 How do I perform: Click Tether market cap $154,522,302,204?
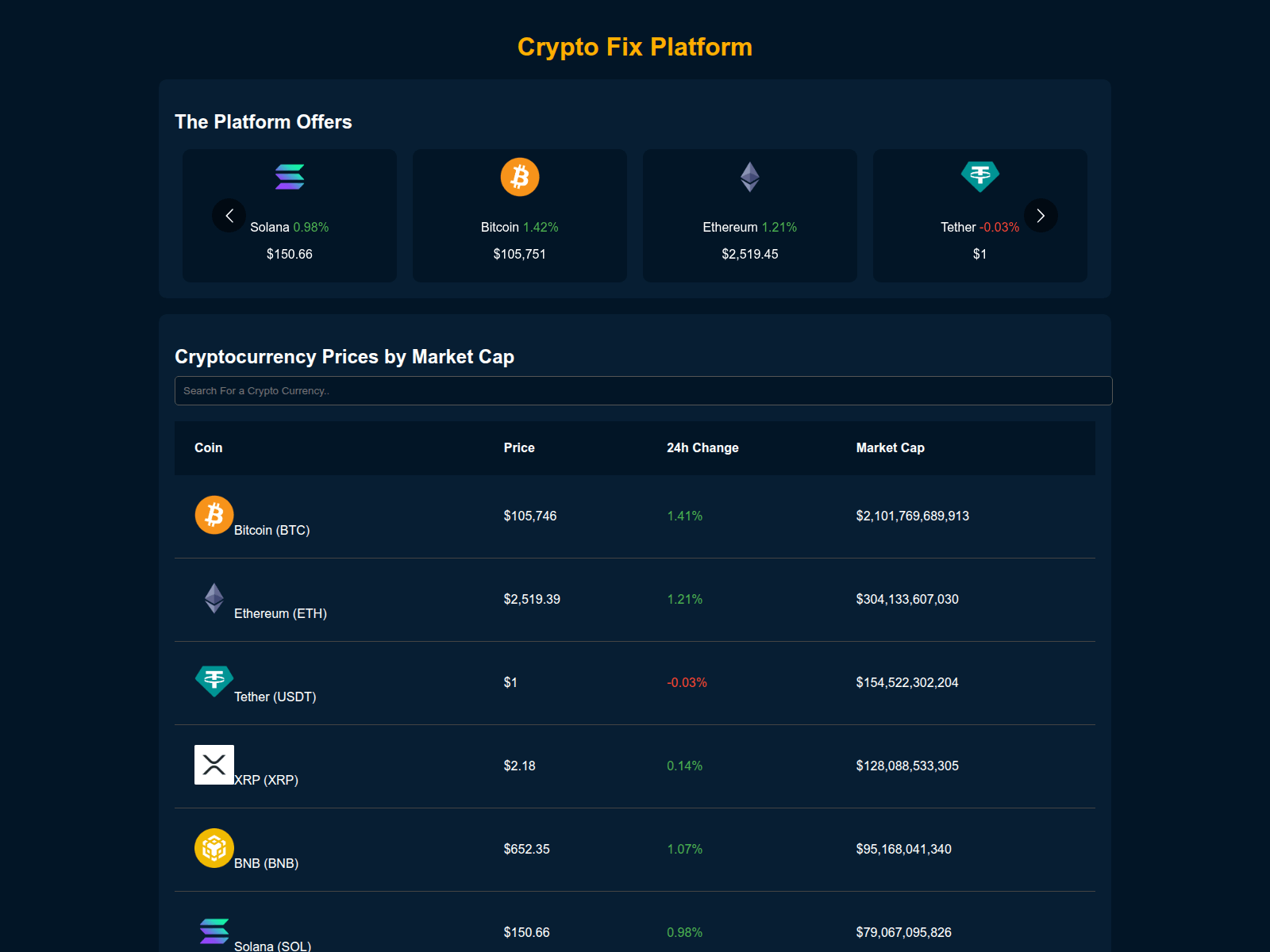click(x=907, y=683)
